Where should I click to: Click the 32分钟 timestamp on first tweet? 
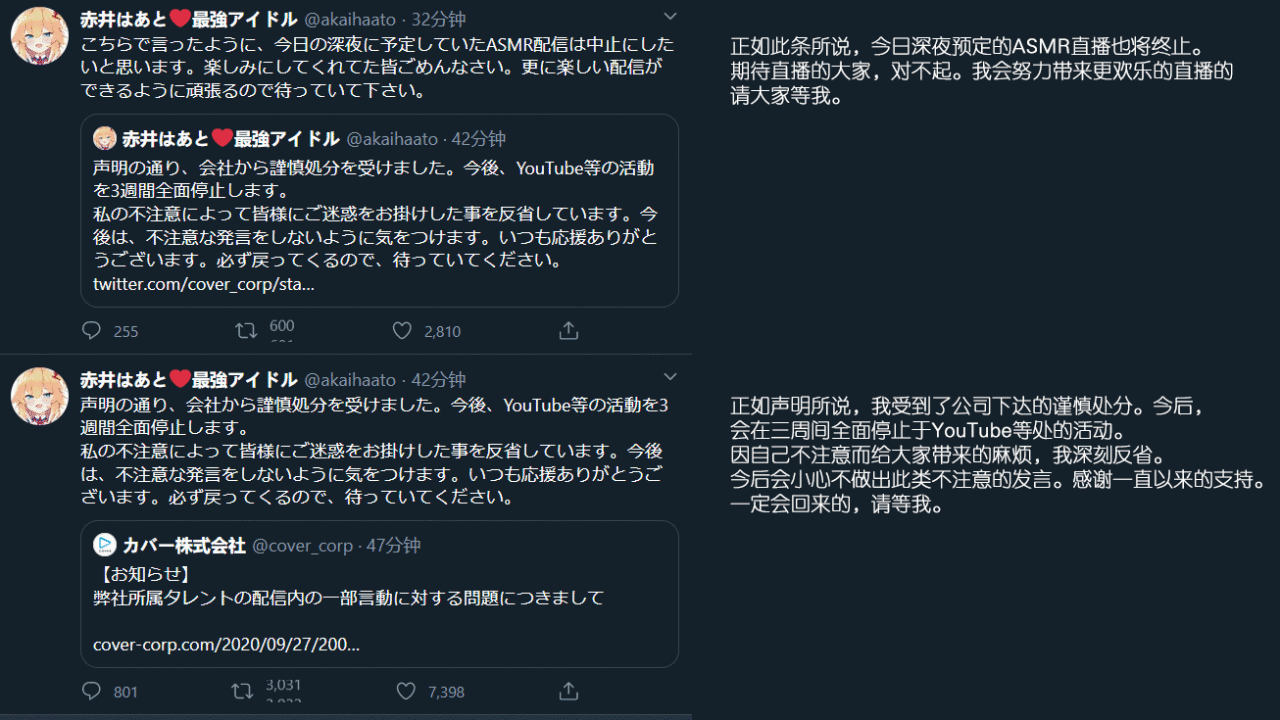pyautogui.click(x=438, y=19)
